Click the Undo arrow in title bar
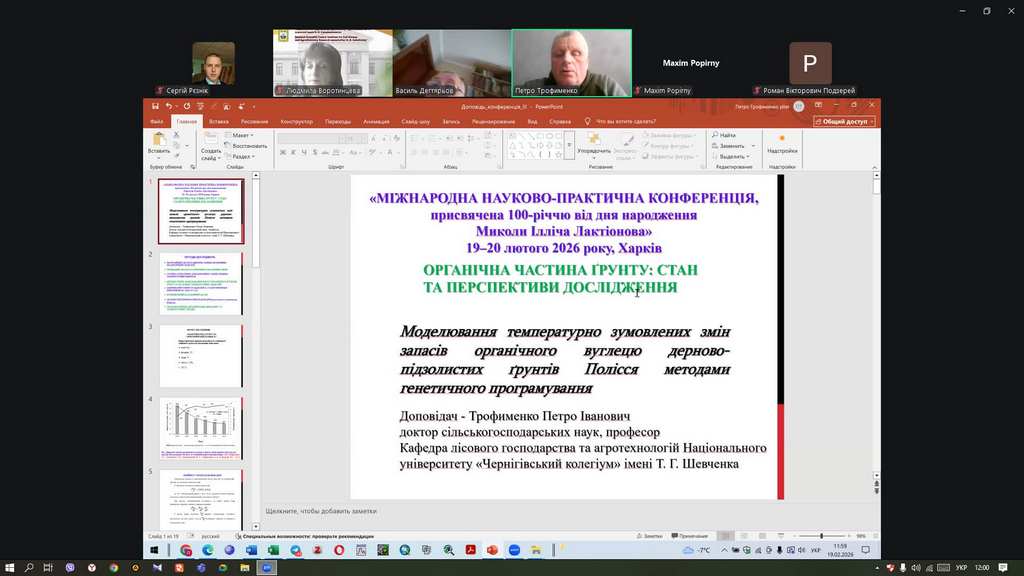This screenshot has height=576, width=1024. pyautogui.click(x=171, y=105)
